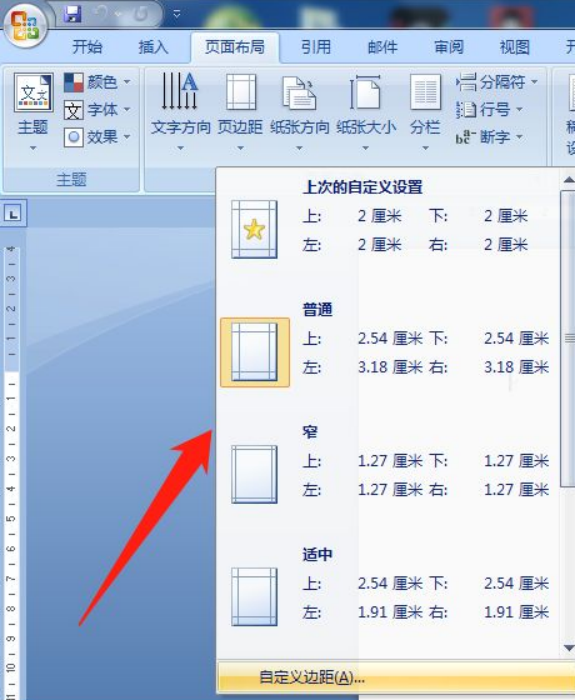Click the theme 效果 circle icon
This screenshot has height=700, width=575.
(x=74, y=137)
